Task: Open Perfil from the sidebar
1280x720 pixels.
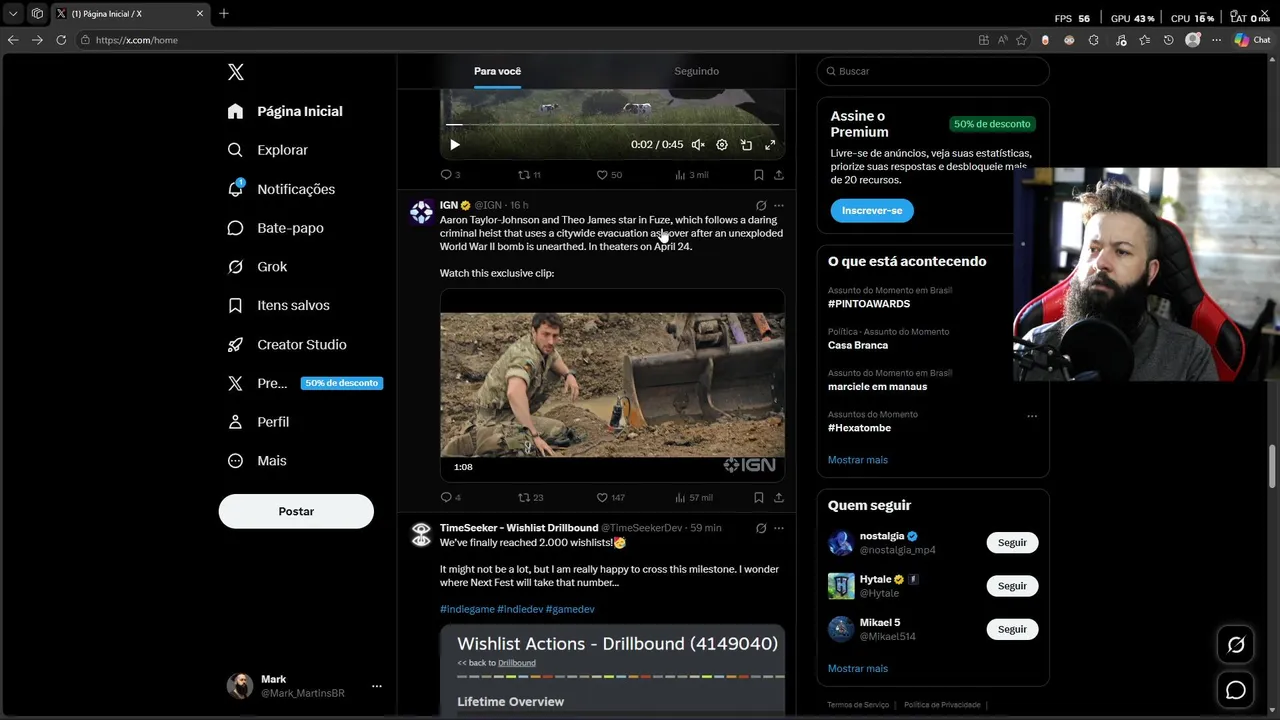Action: 258,422
